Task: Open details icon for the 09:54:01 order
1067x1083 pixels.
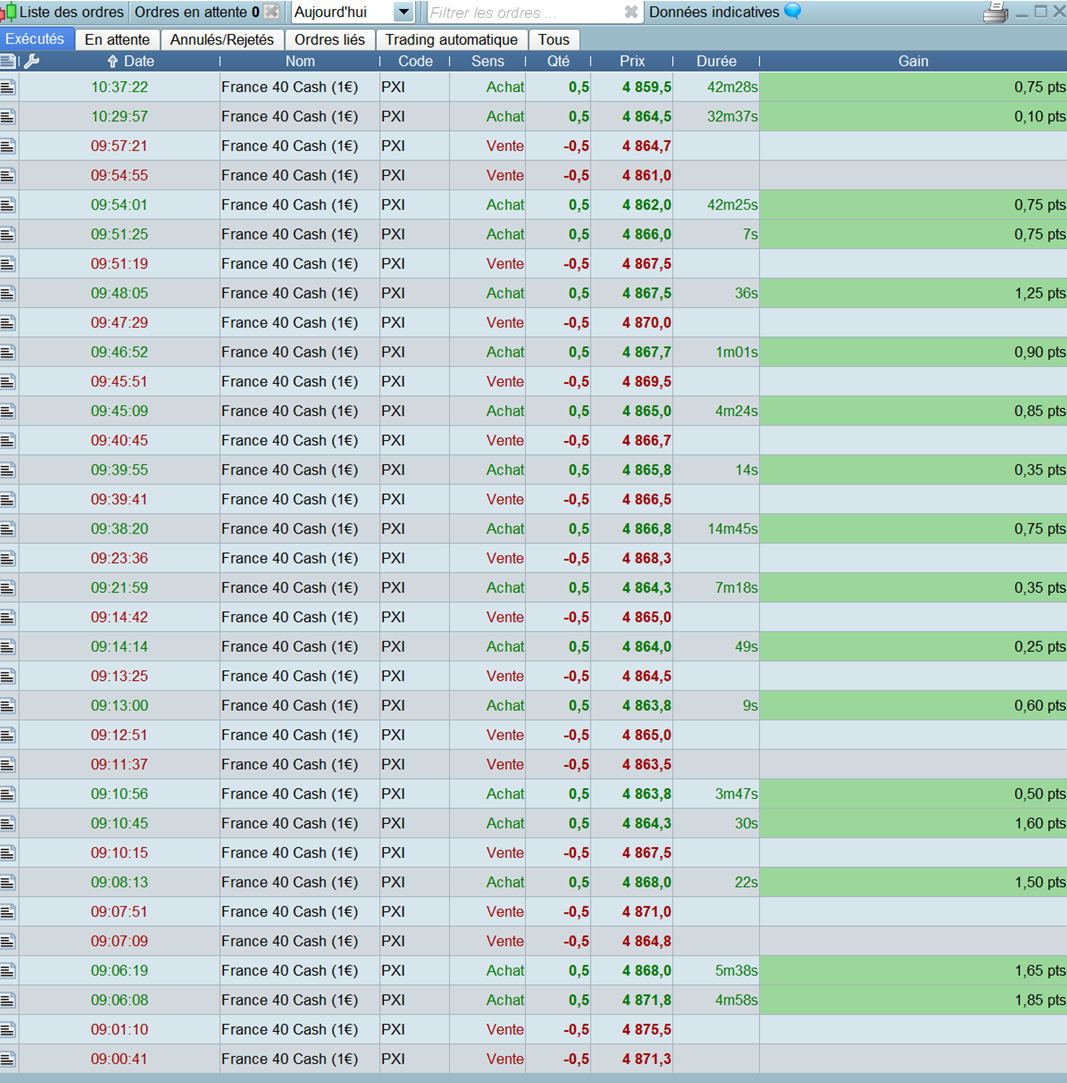Action: click(x=8, y=205)
